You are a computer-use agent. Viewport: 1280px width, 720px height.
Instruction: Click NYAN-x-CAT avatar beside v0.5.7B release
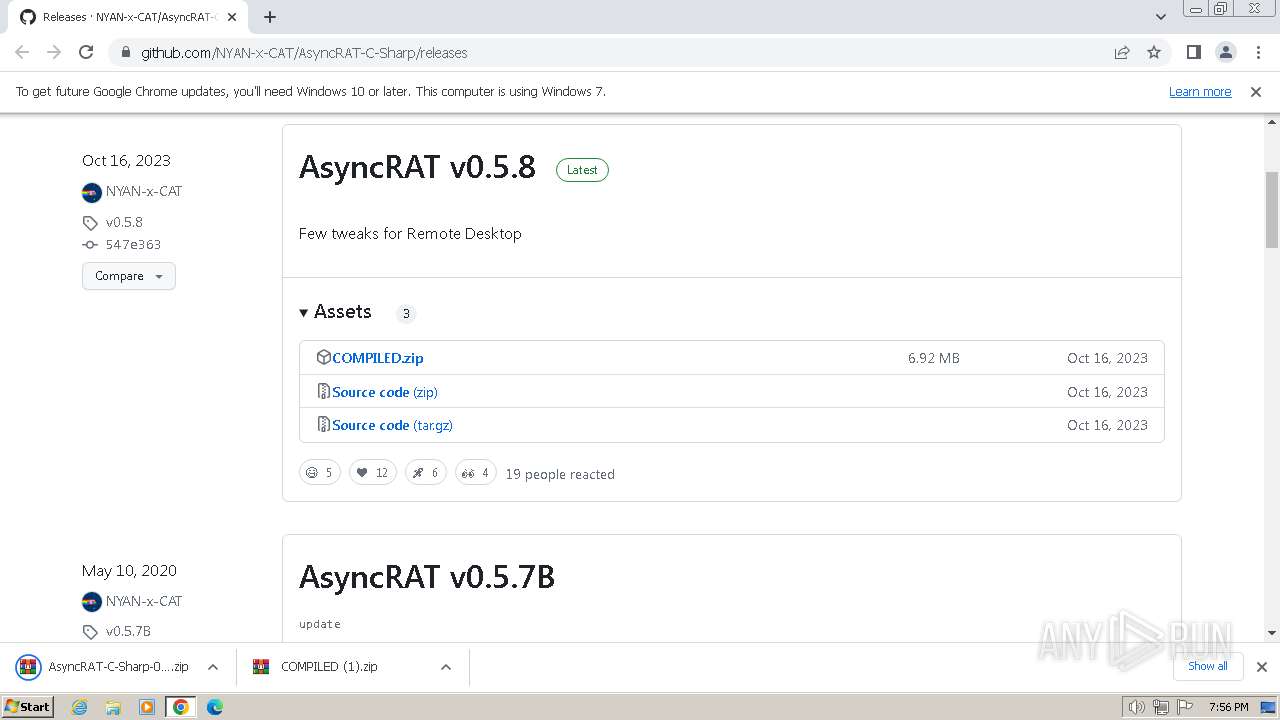(x=92, y=602)
